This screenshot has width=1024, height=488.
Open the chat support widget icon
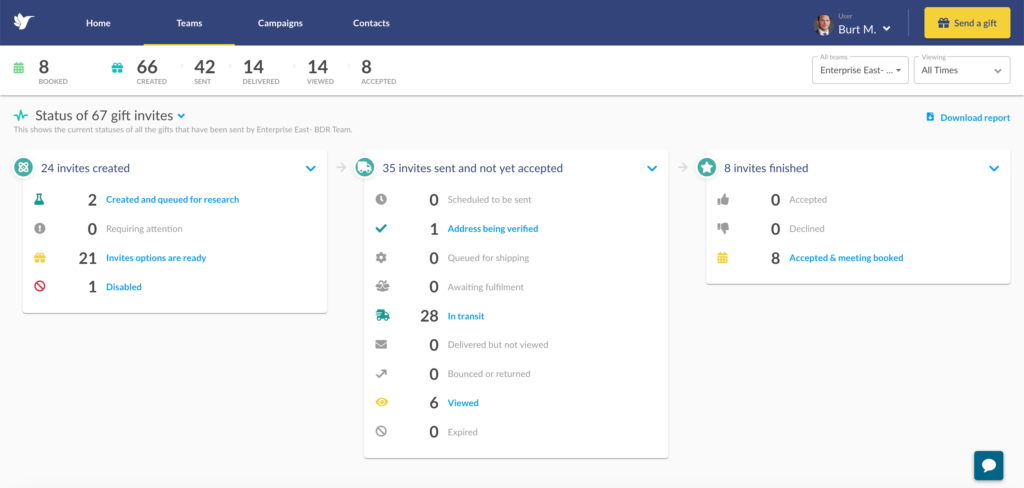click(988, 465)
